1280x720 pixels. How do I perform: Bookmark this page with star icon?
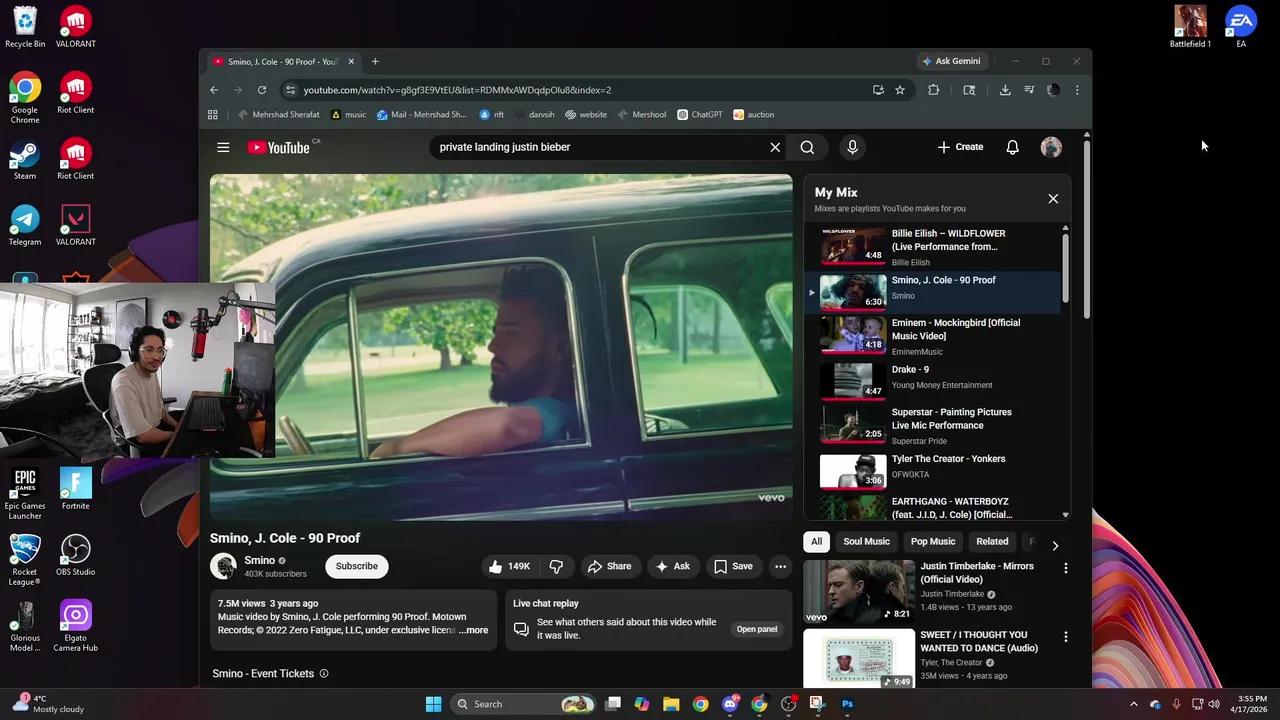(x=900, y=90)
